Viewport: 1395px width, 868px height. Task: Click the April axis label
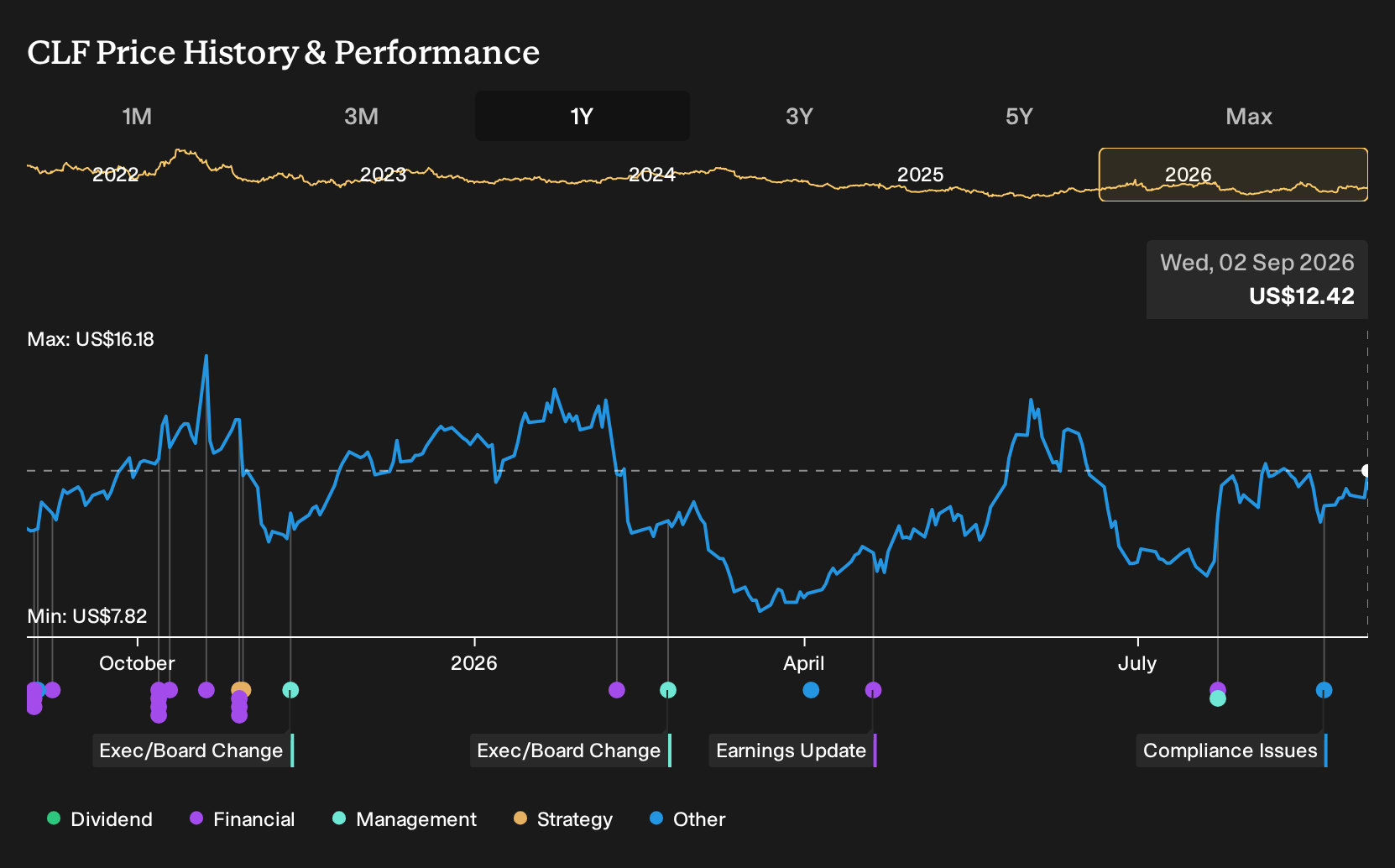[x=804, y=663]
